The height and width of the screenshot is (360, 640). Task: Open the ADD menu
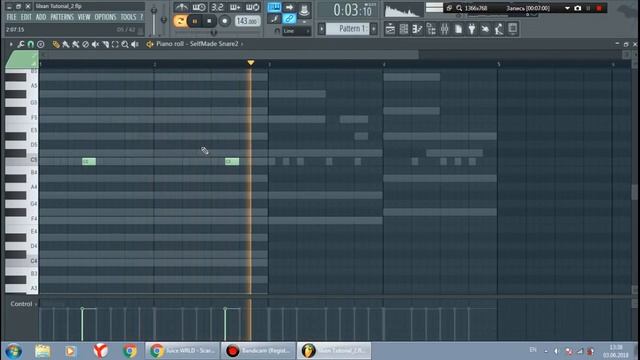pyautogui.click(x=41, y=17)
